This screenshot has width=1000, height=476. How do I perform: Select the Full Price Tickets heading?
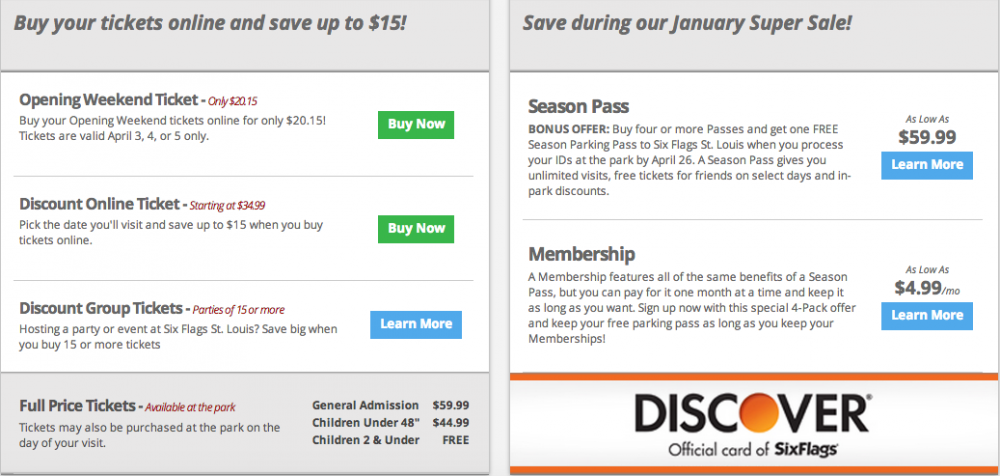coord(77,406)
